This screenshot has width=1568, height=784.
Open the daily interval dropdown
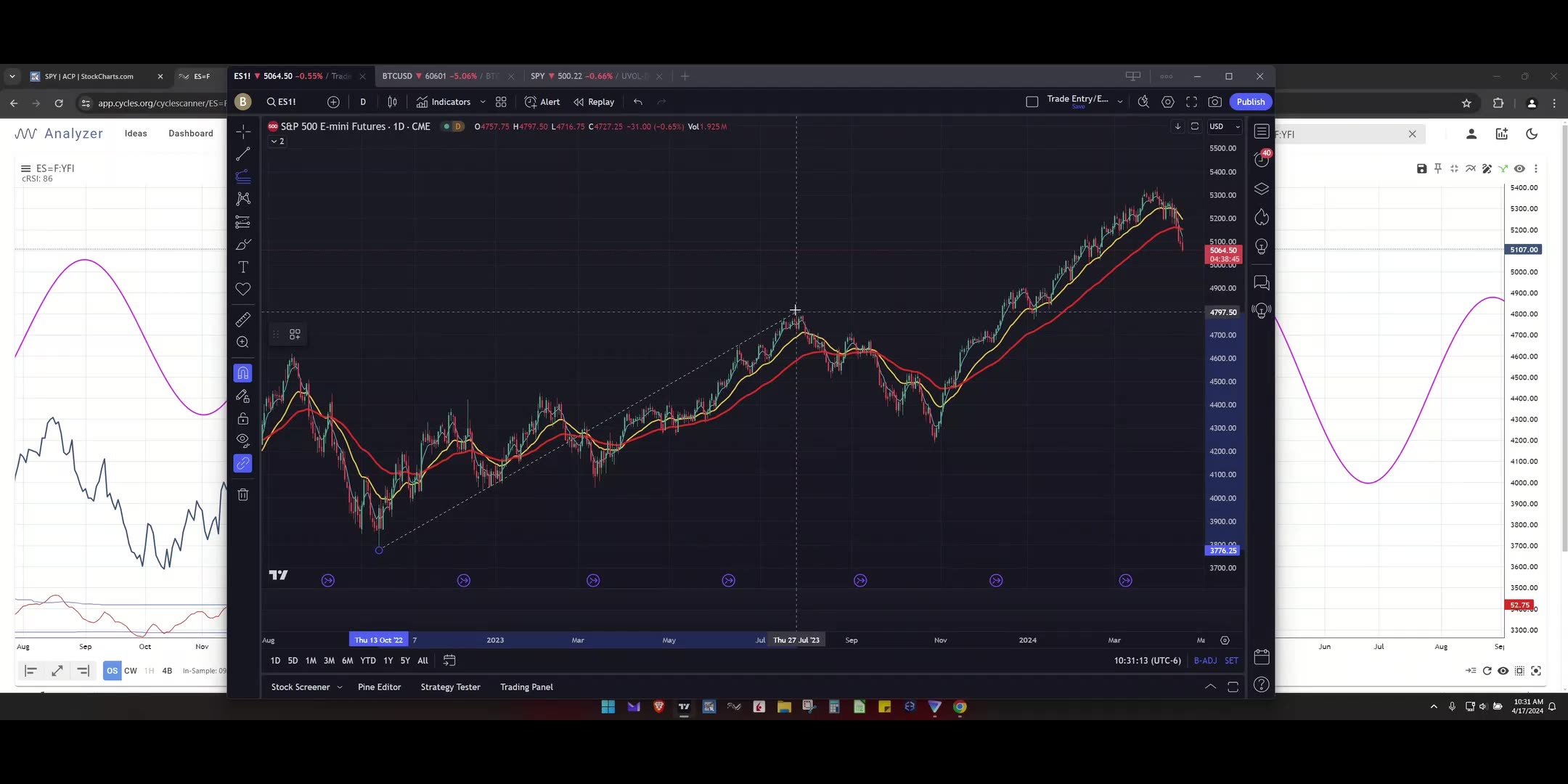(363, 102)
